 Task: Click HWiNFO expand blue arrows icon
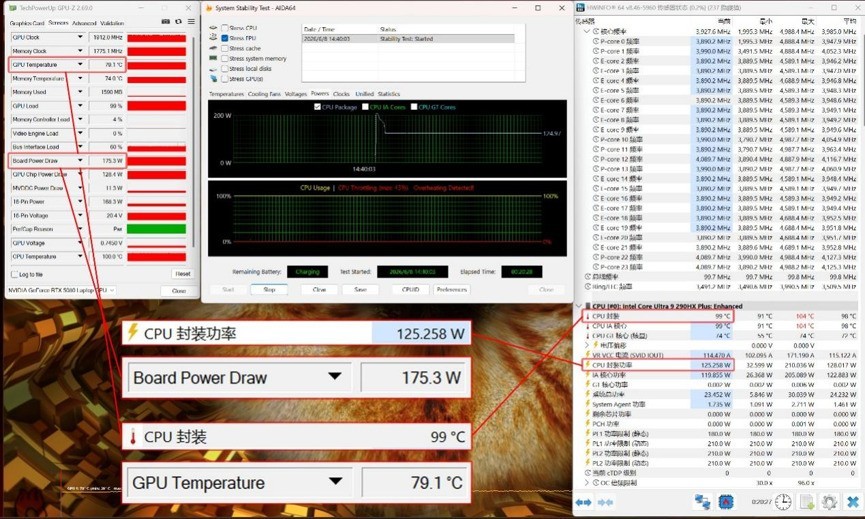[583, 502]
